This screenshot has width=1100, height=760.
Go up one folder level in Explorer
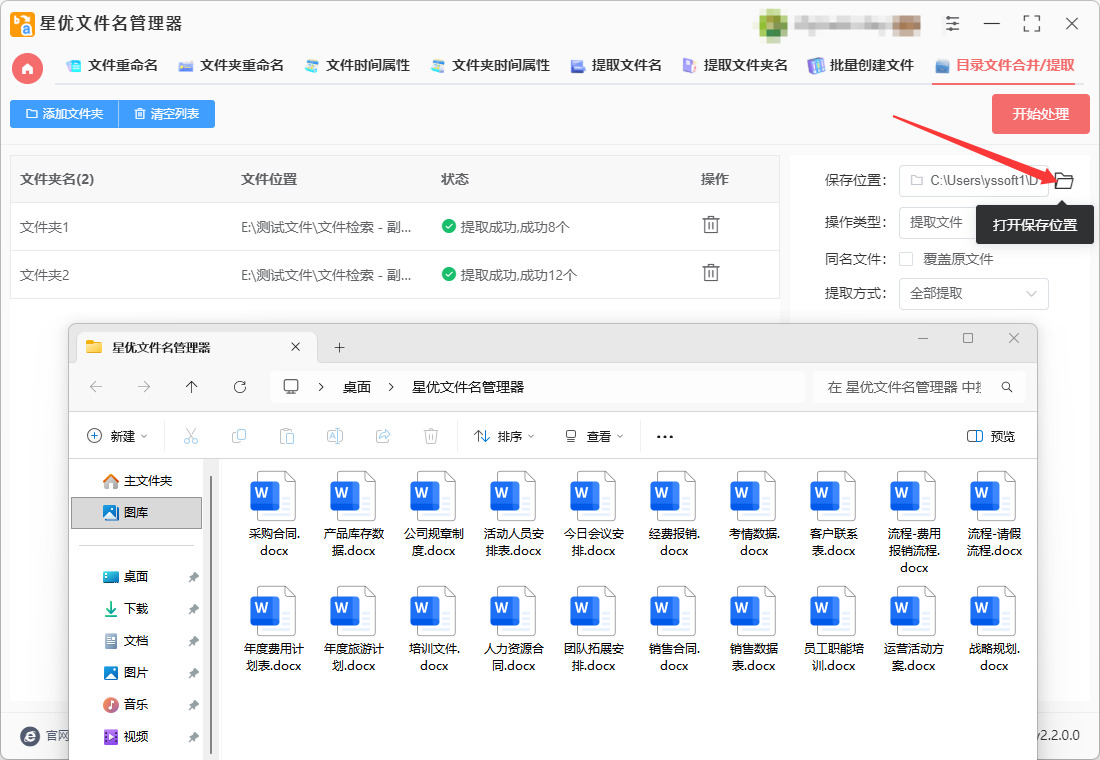(192, 387)
